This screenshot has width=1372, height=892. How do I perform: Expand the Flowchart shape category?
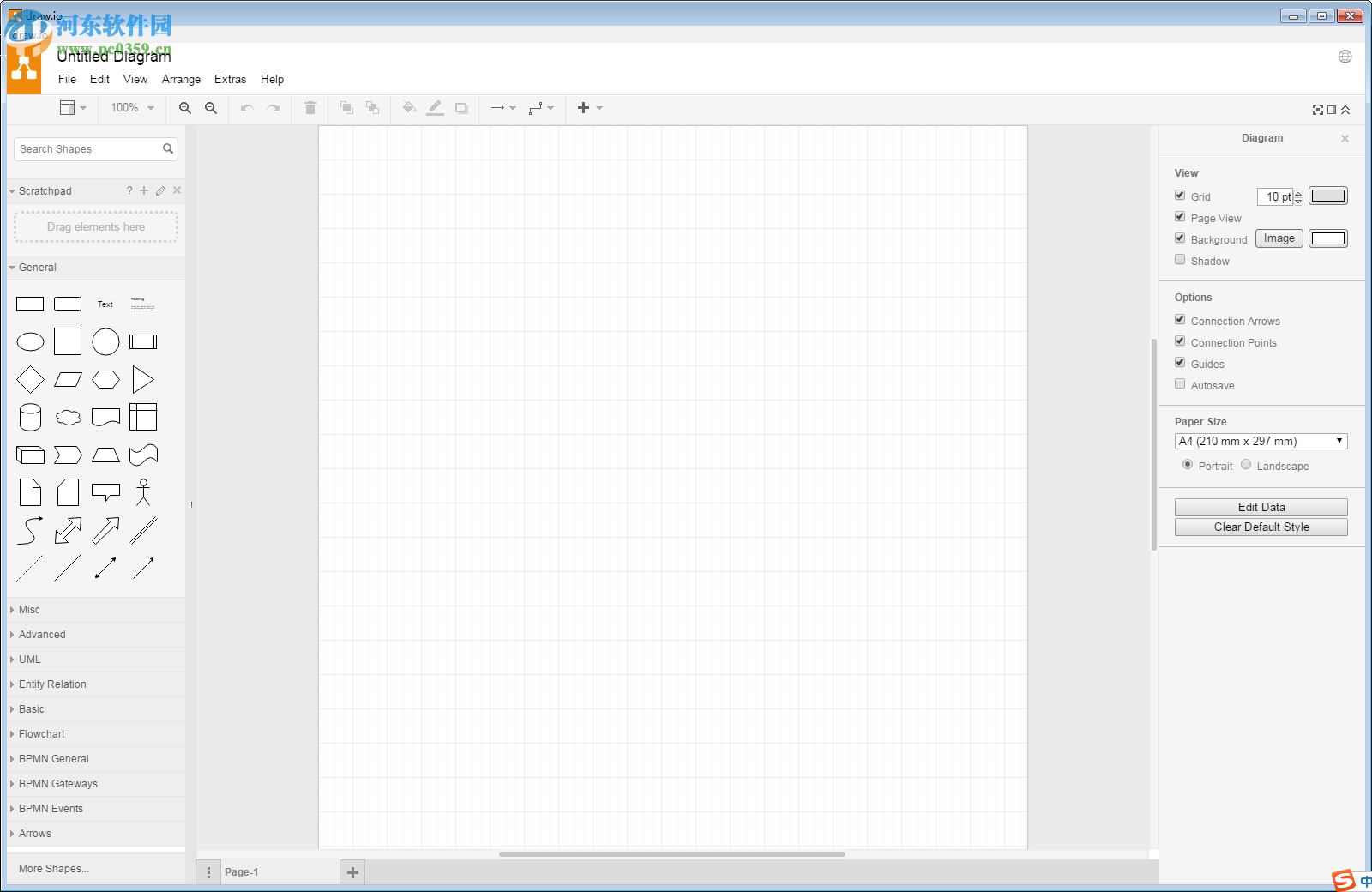(41, 733)
